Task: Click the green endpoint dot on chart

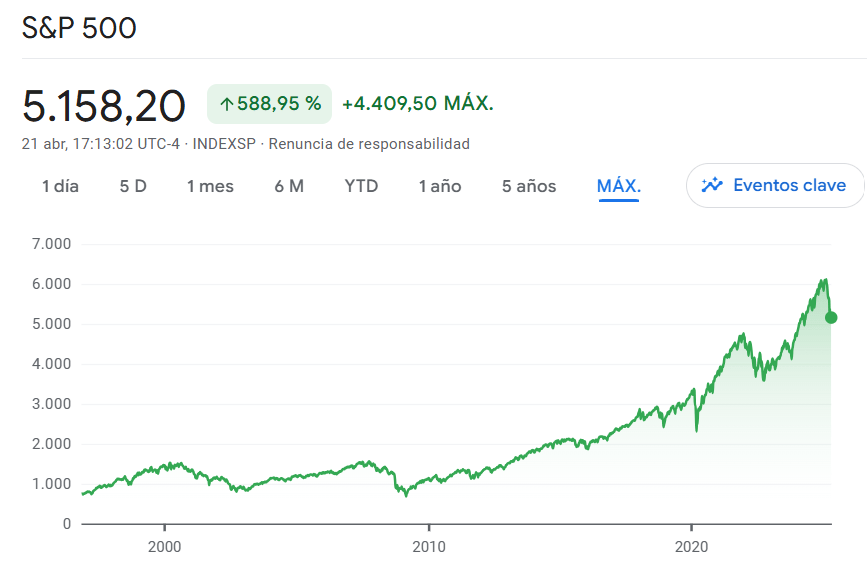Action: click(x=831, y=318)
